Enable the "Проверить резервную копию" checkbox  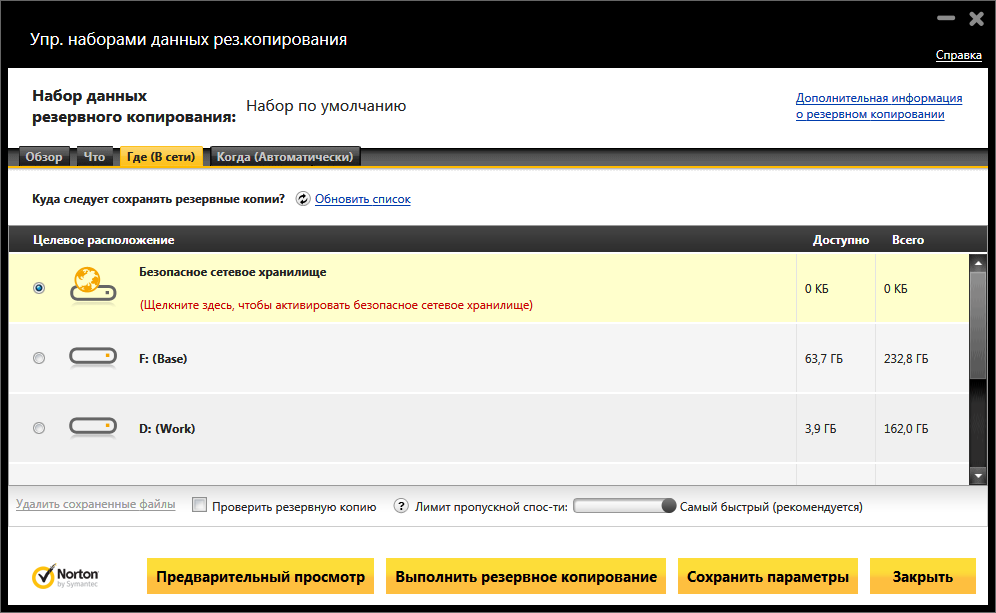(x=200, y=506)
